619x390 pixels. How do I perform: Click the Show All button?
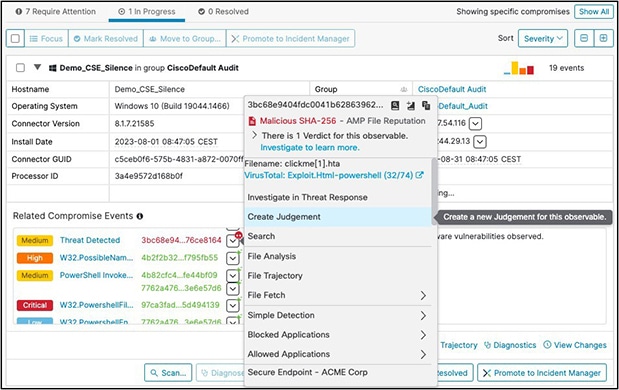point(594,12)
